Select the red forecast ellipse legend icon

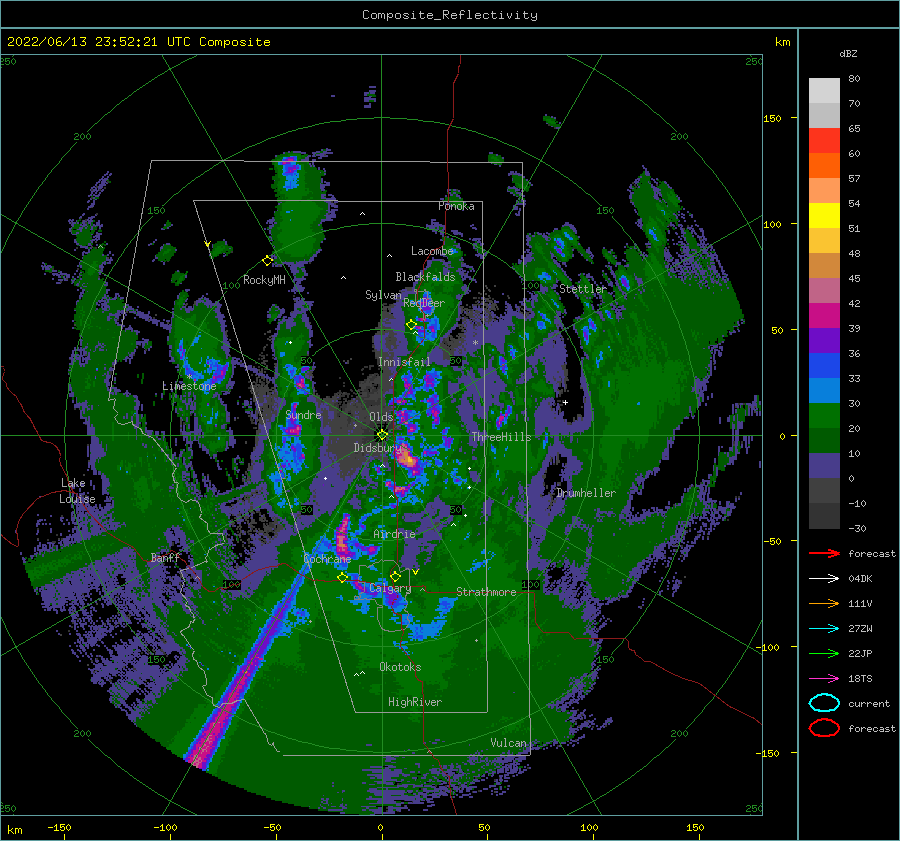coord(824,728)
